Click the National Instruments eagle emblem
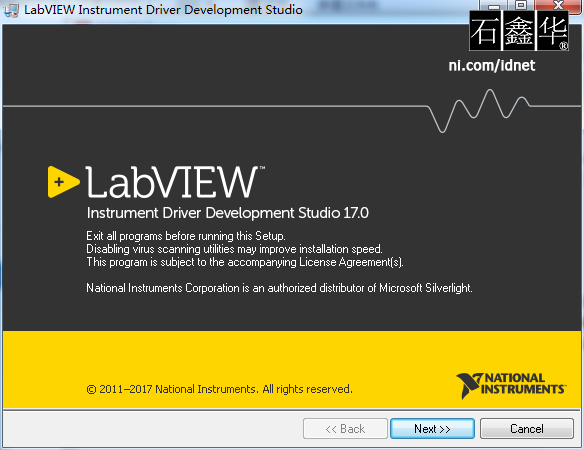This screenshot has width=584, height=450. tap(469, 386)
